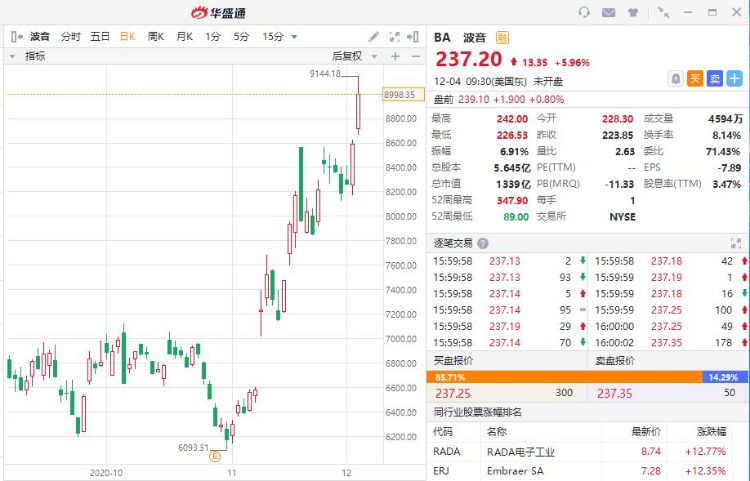Click the 16:00:02 trade at 237.35
Screen dimensions: 750x481
(668, 342)
